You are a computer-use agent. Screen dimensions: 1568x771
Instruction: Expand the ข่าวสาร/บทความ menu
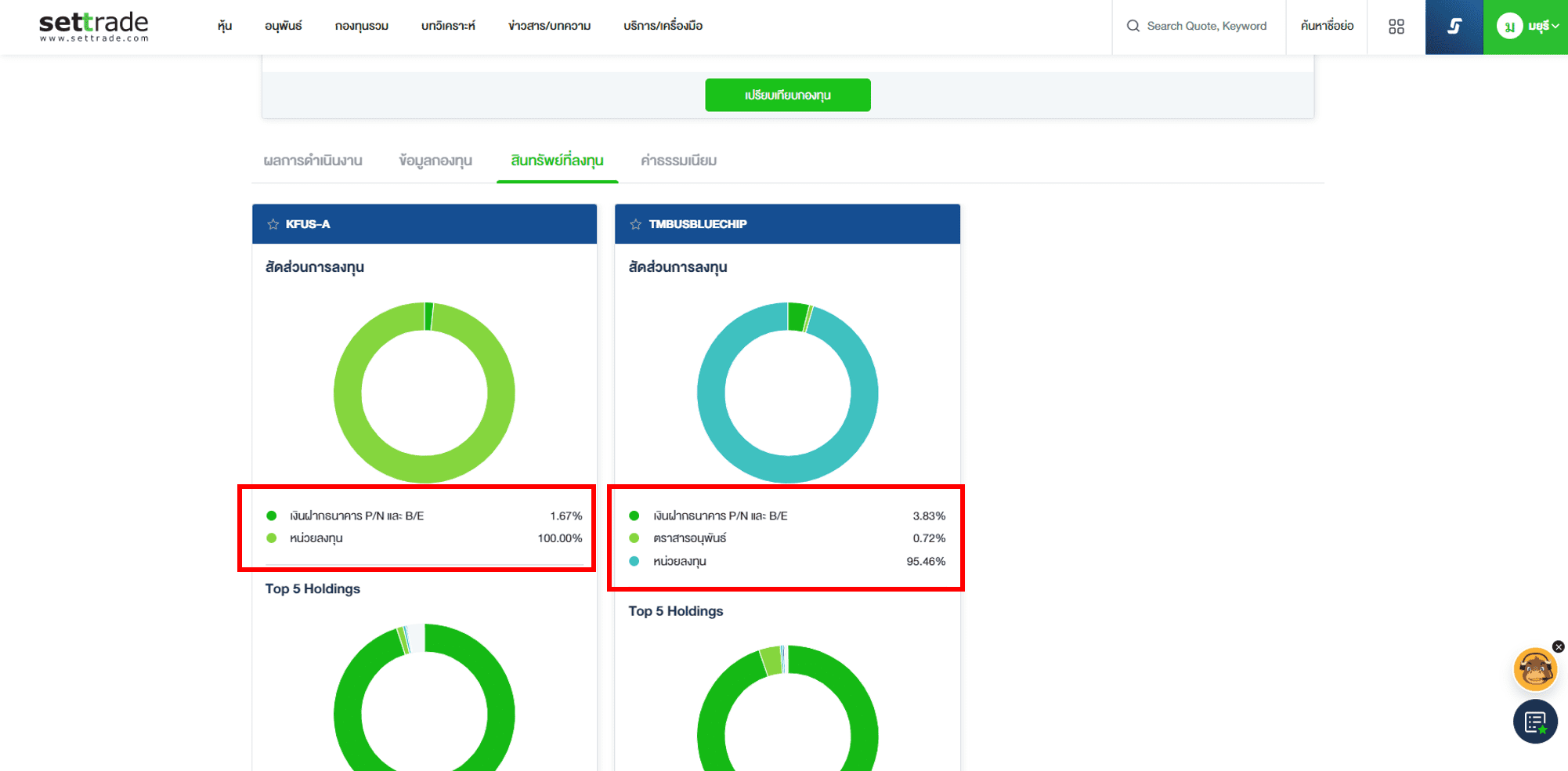point(549,26)
